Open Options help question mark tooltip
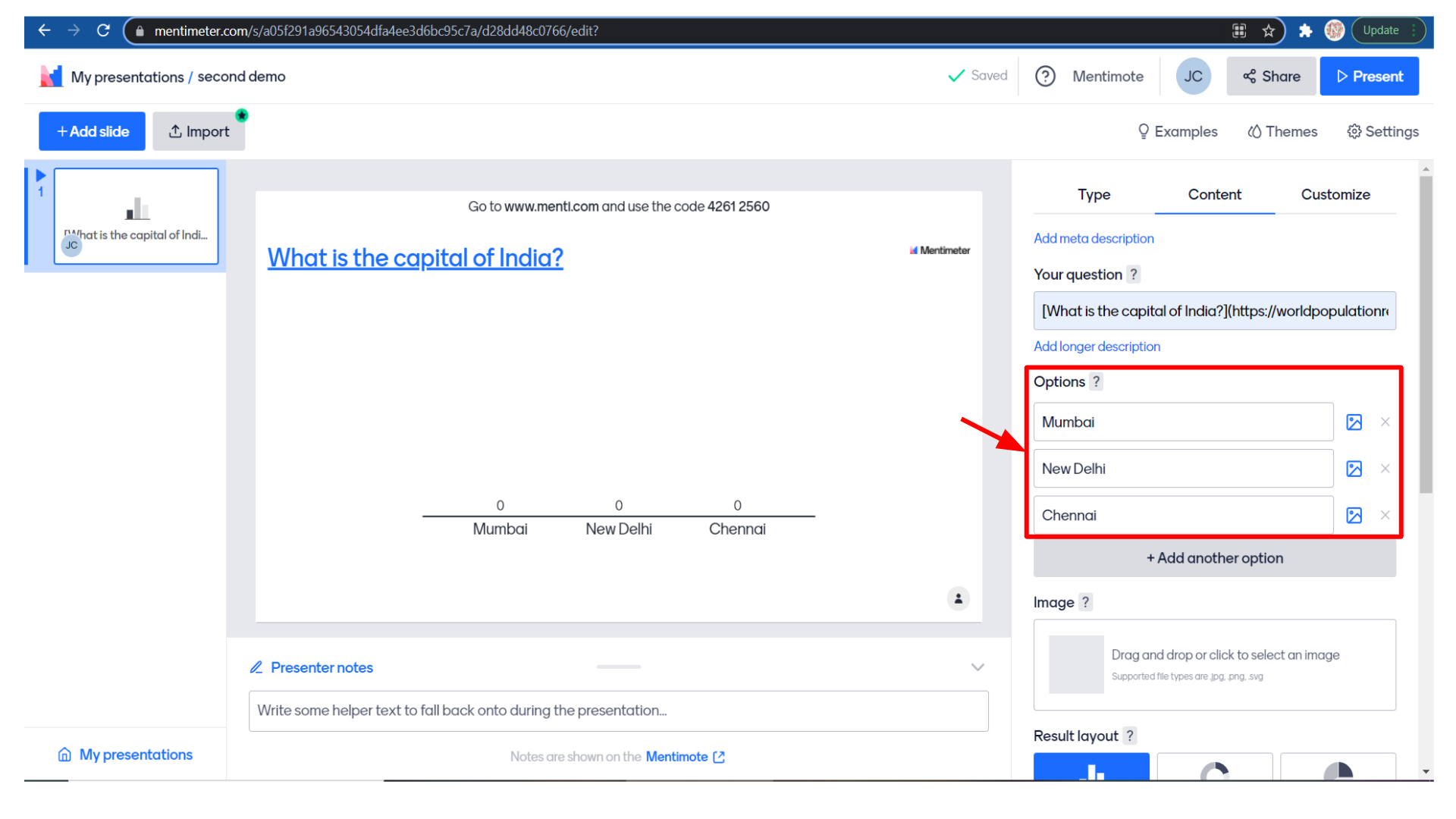 pyautogui.click(x=1096, y=382)
